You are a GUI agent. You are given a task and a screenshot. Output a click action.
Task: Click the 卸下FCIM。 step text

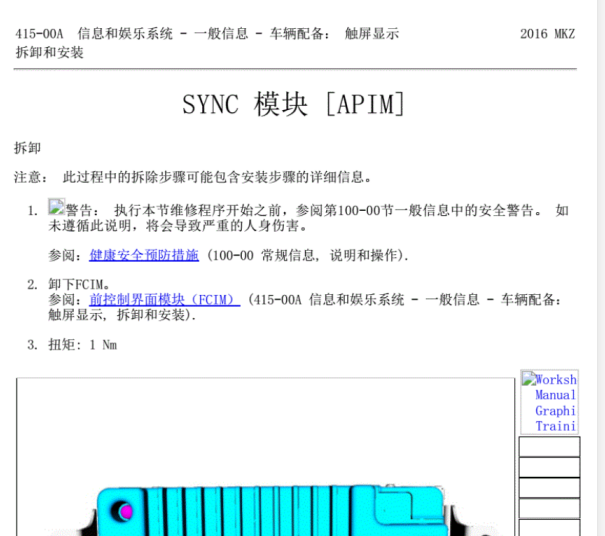coord(79,285)
